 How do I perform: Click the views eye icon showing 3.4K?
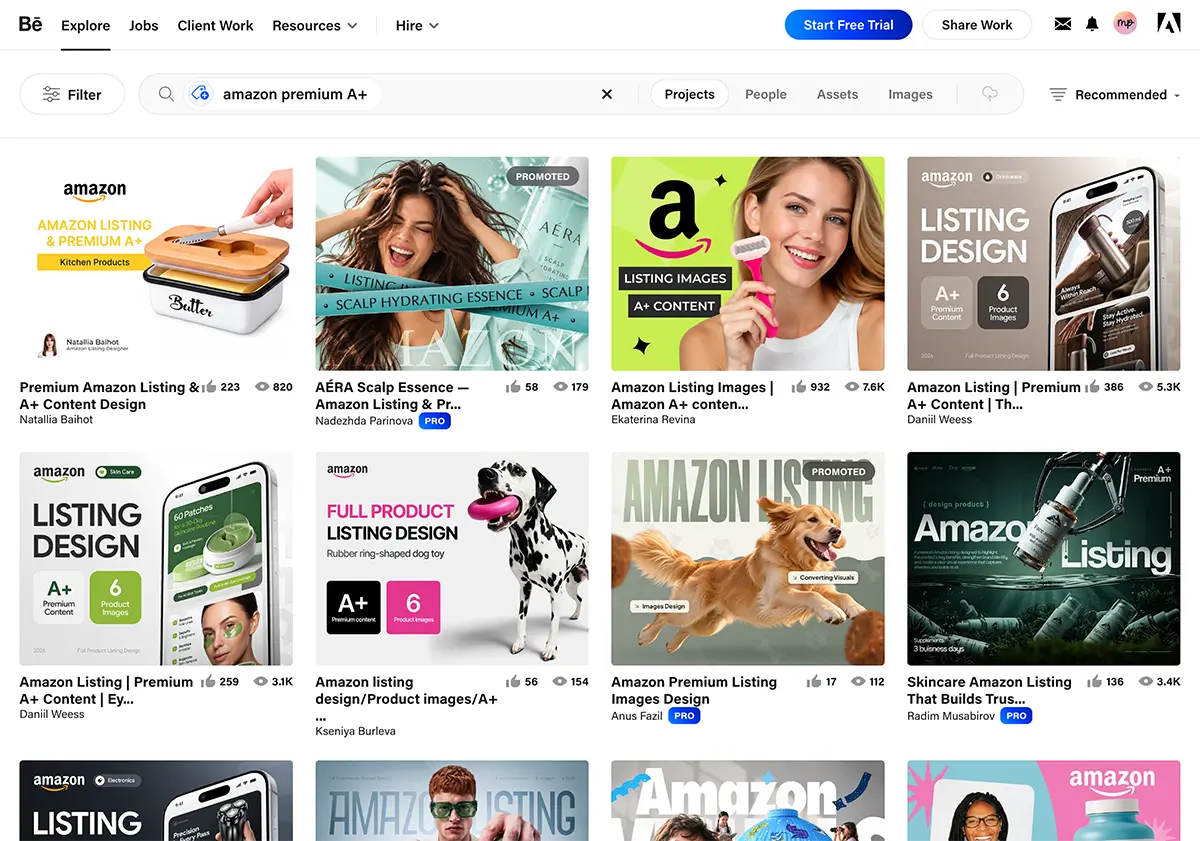coord(1146,682)
